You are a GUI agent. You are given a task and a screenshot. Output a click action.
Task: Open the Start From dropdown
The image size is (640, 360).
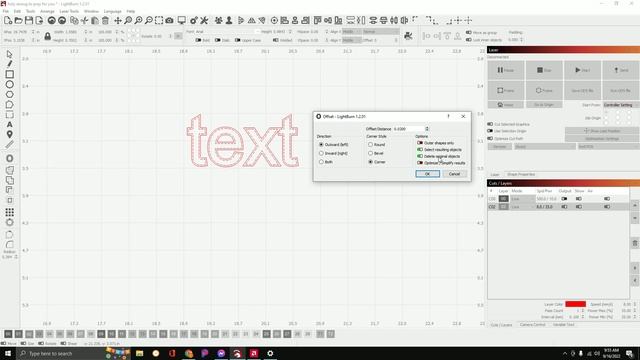tap(620, 105)
